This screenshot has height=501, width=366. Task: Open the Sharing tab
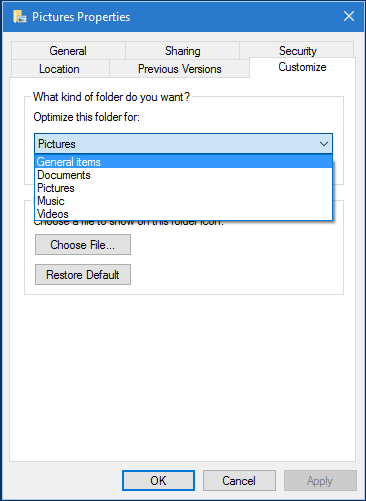point(182,51)
